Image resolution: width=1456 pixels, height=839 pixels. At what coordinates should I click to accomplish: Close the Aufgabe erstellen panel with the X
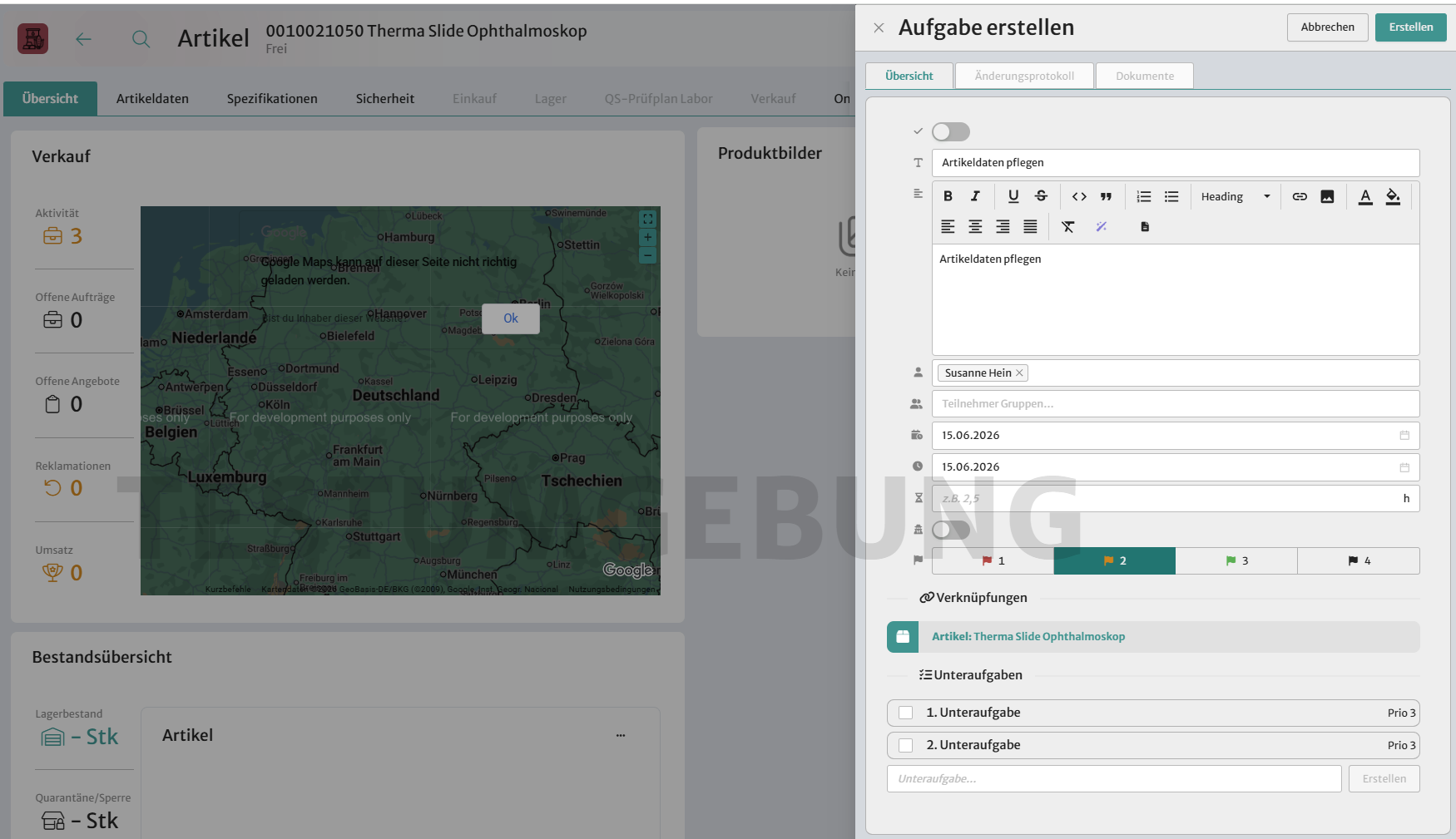(x=879, y=27)
